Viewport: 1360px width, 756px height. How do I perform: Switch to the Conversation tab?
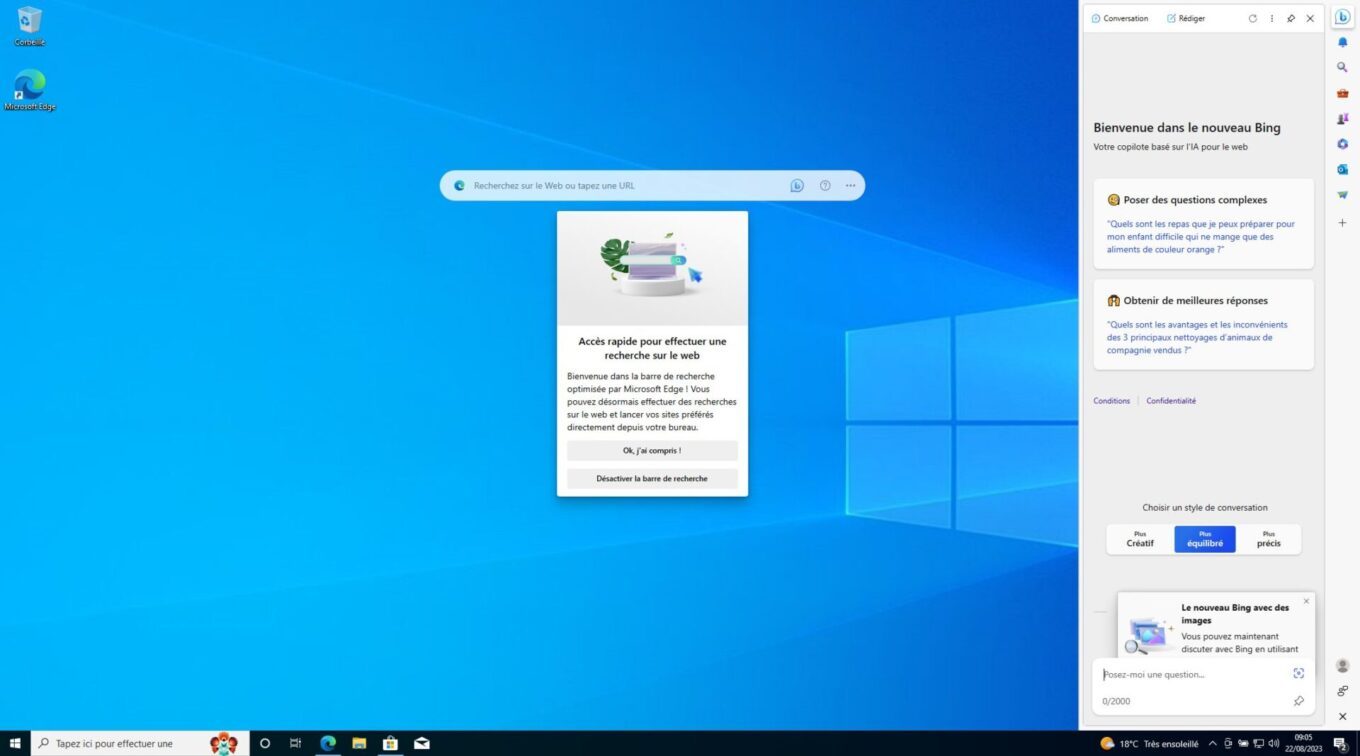click(x=1120, y=18)
